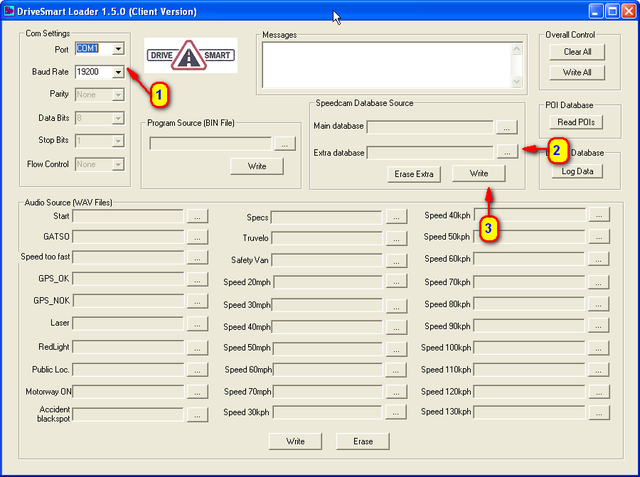This screenshot has height=477, width=640.
Task: Browse for the Public Loc. WAV file
Action: 198,370
